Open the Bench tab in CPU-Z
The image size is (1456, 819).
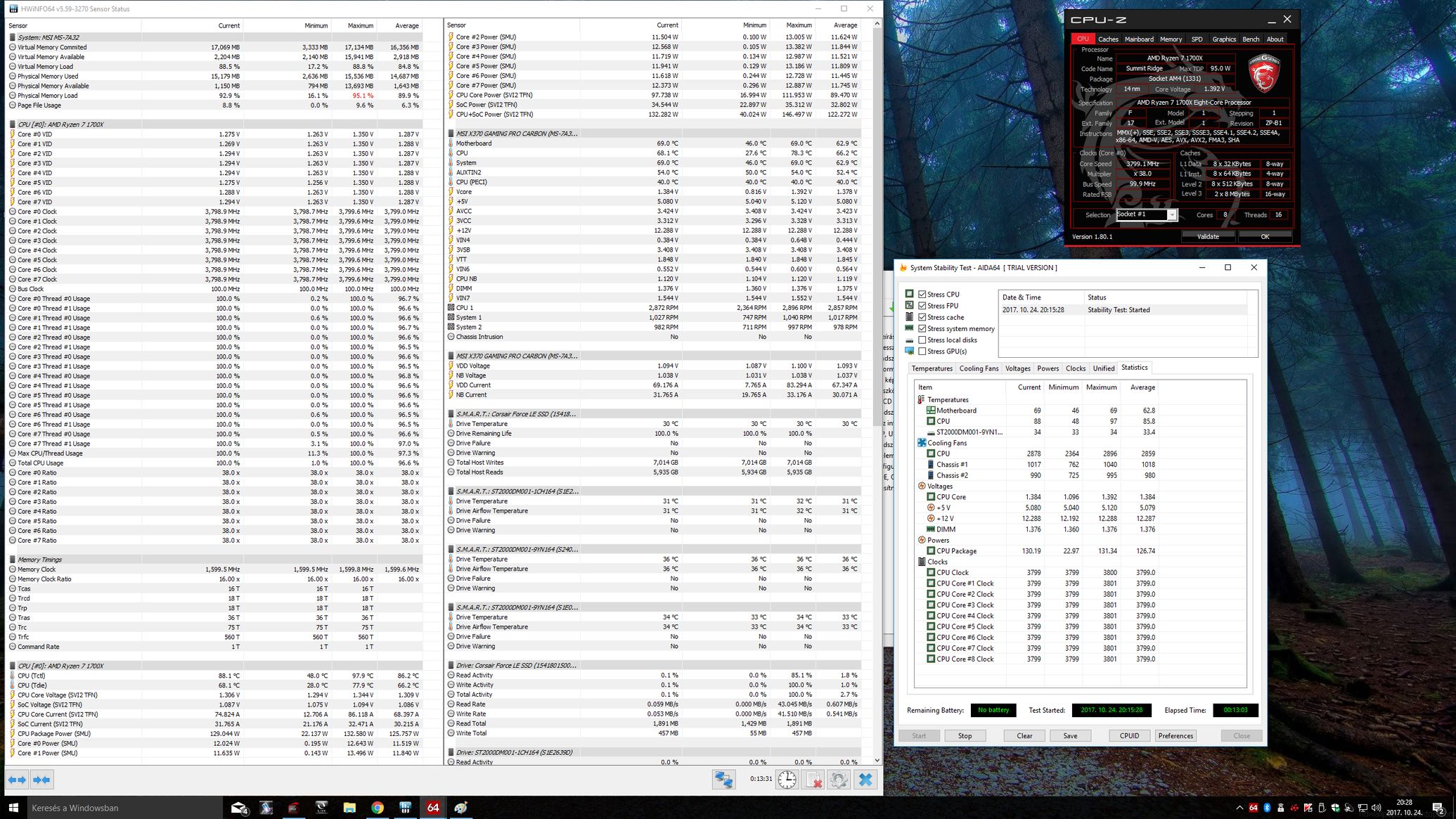point(1251,39)
